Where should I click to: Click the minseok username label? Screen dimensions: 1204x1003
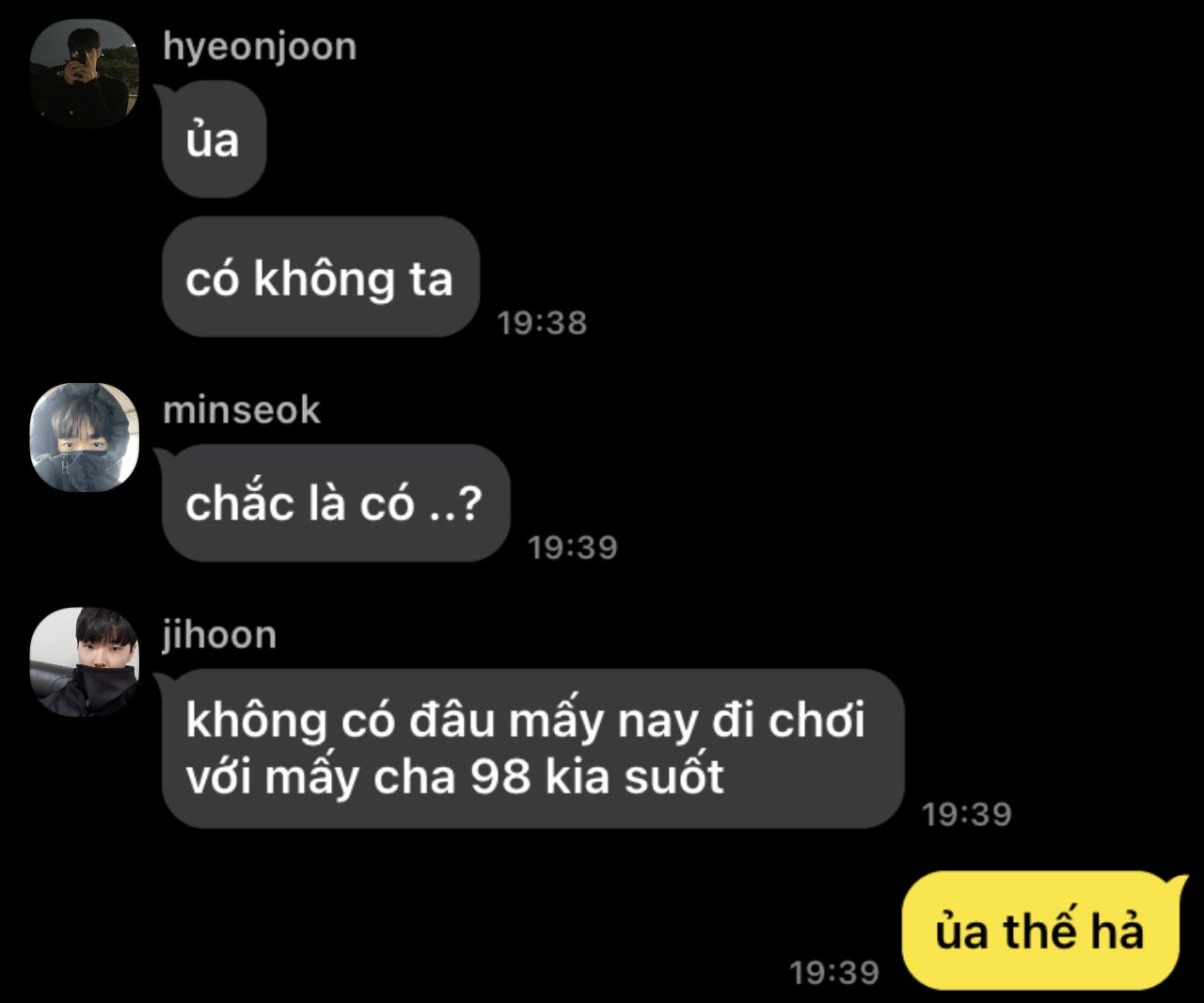(x=242, y=410)
